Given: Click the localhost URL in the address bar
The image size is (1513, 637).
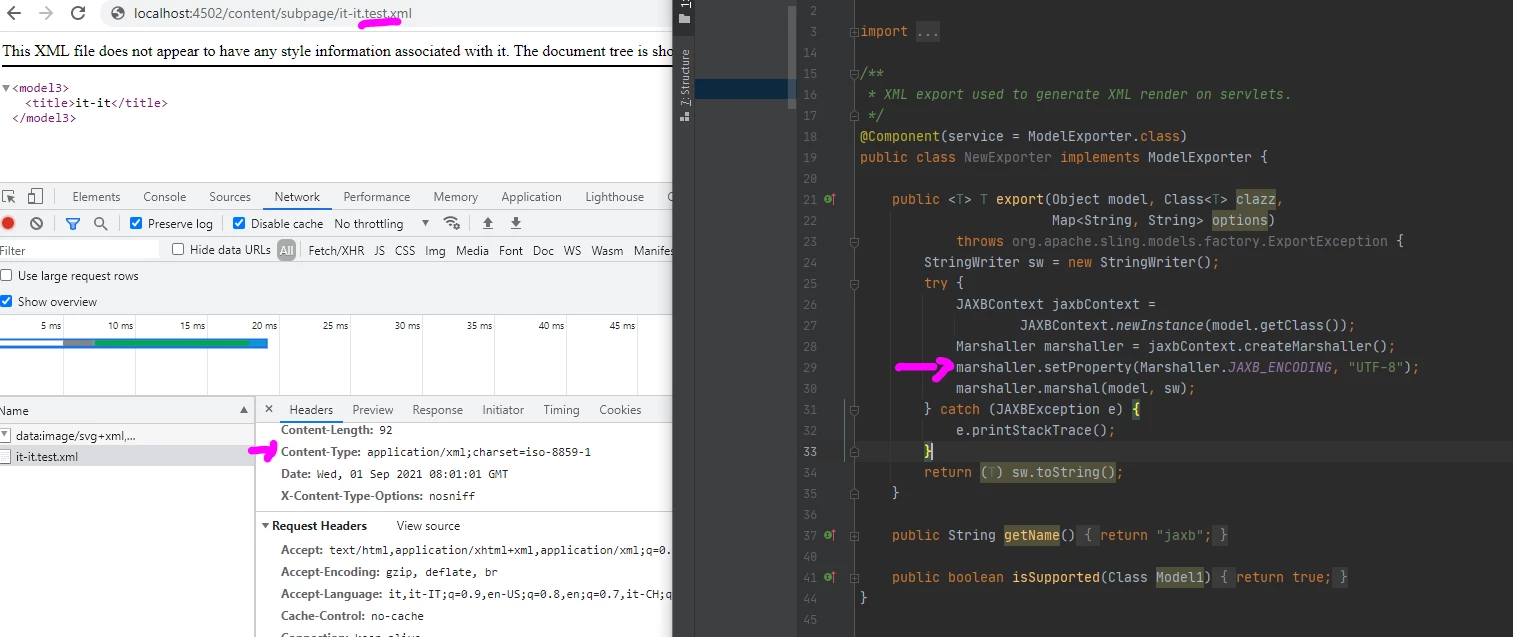Looking at the screenshot, I should [x=272, y=14].
